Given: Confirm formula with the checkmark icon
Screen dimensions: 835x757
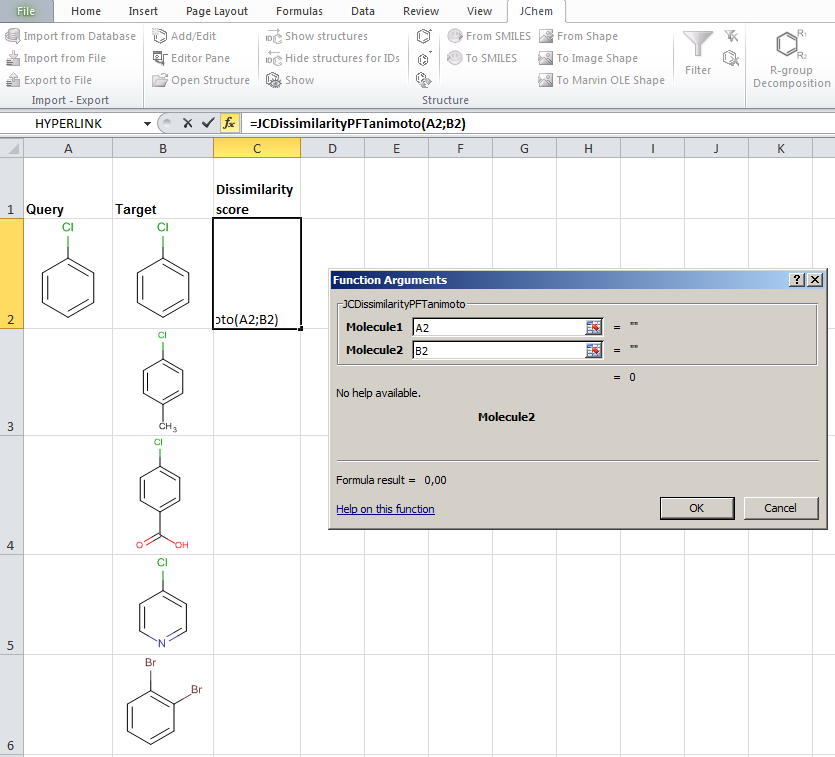Looking at the screenshot, I should tap(208, 123).
